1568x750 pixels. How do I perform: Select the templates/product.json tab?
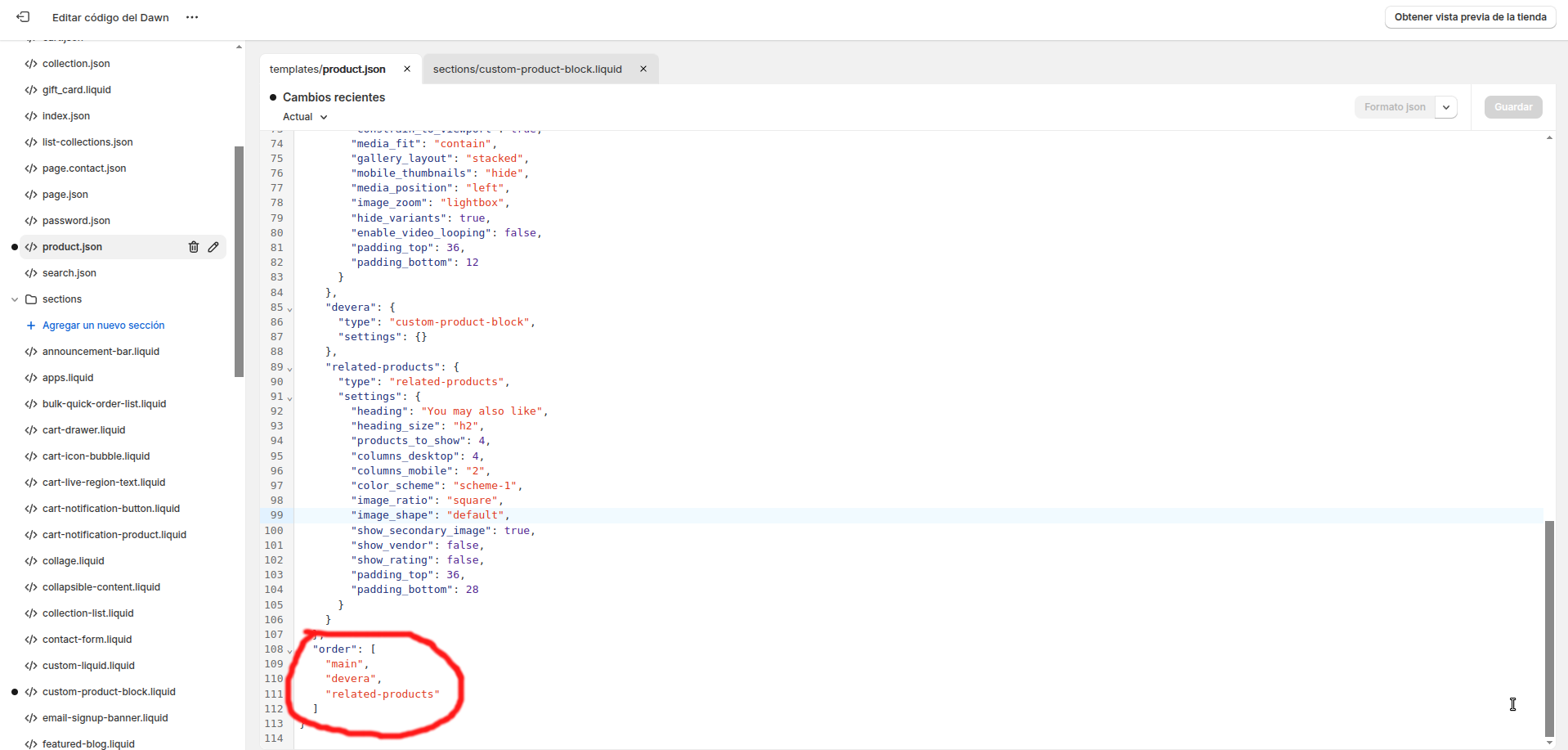328,70
